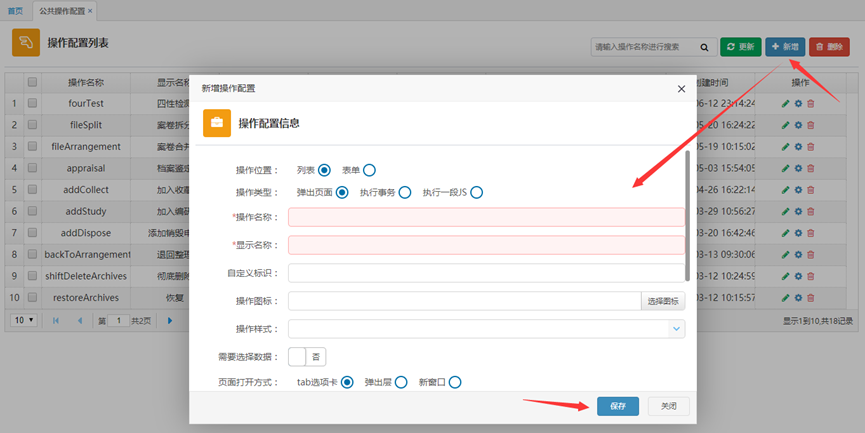Select the 弹出层 page open mode
865x433 pixels.
click(x=401, y=382)
